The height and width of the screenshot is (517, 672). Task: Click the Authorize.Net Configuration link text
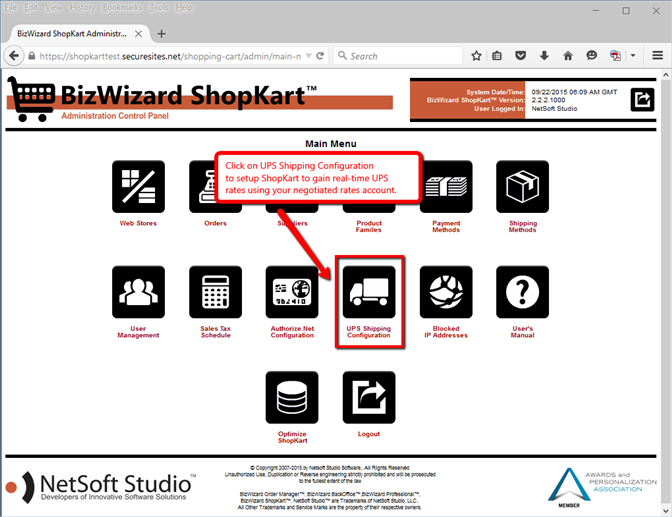292,332
